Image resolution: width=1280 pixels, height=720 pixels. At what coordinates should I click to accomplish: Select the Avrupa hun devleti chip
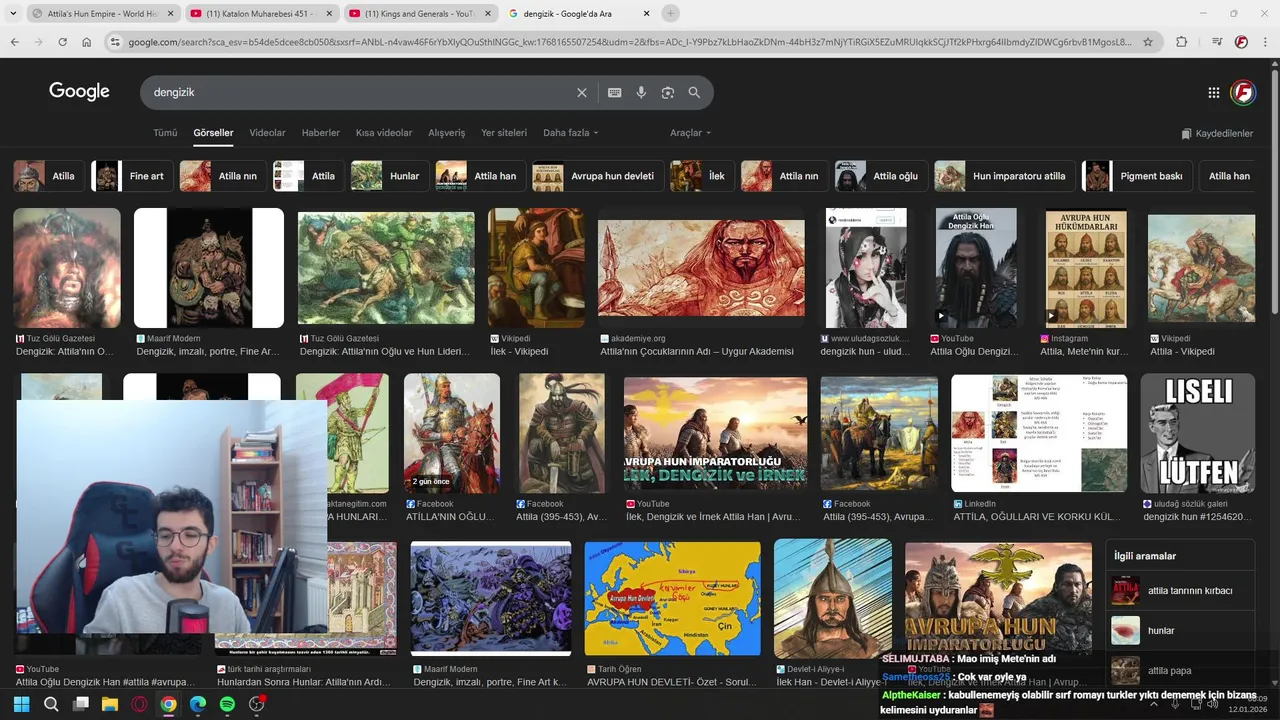[x=597, y=176]
